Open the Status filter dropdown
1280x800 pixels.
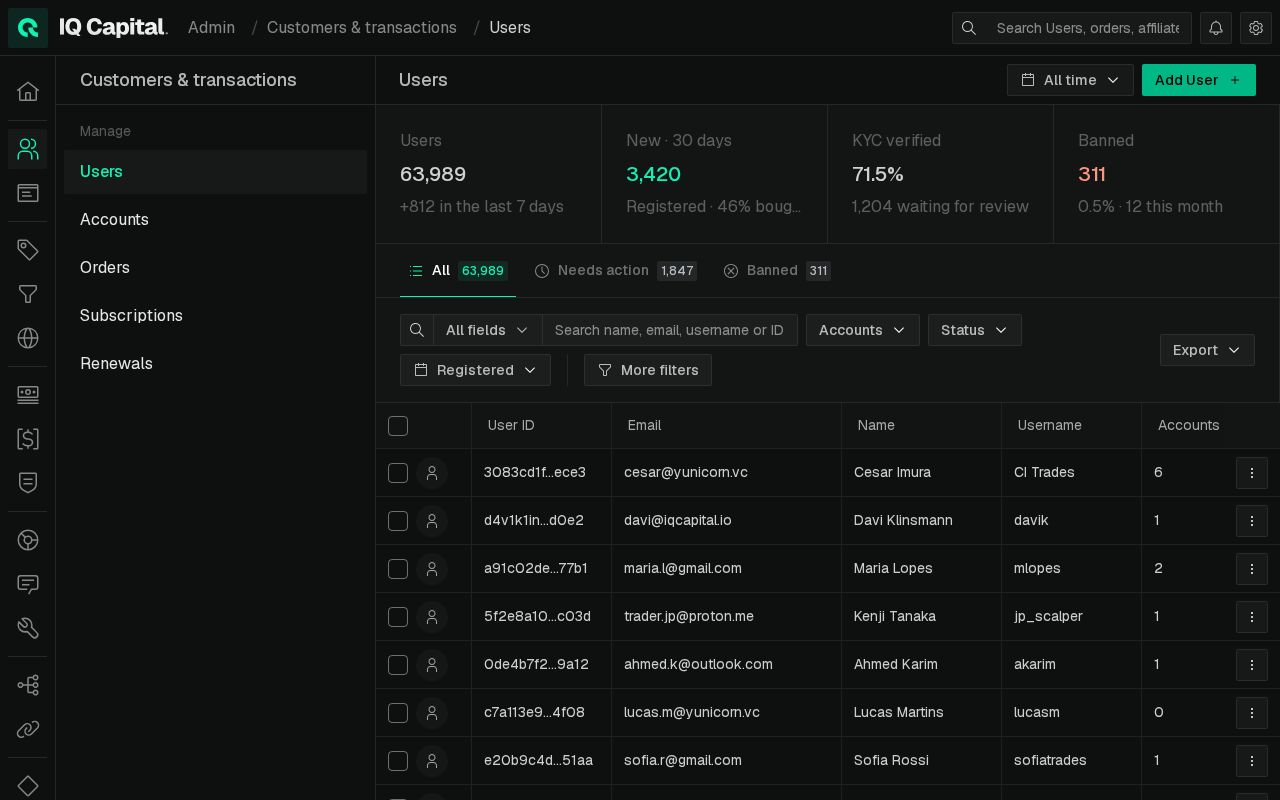[974, 330]
